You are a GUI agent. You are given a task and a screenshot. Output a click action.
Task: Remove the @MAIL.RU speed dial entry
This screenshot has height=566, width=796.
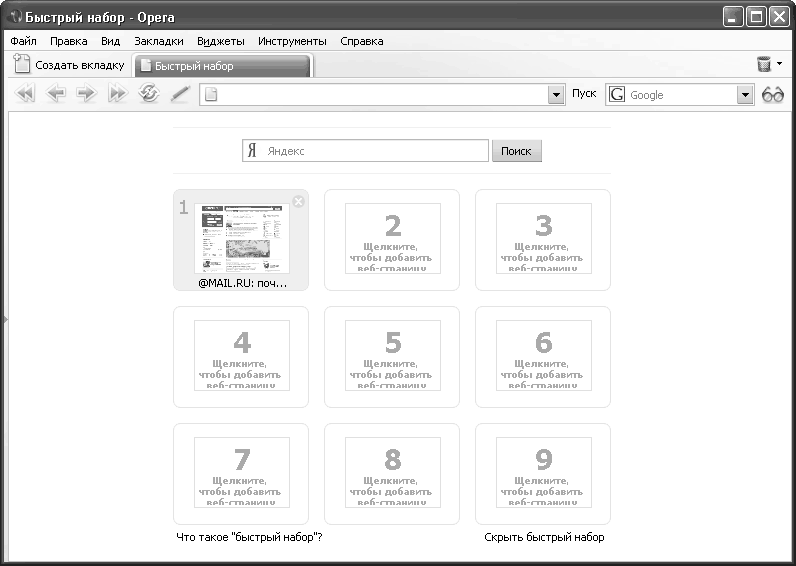click(x=298, y=201)
